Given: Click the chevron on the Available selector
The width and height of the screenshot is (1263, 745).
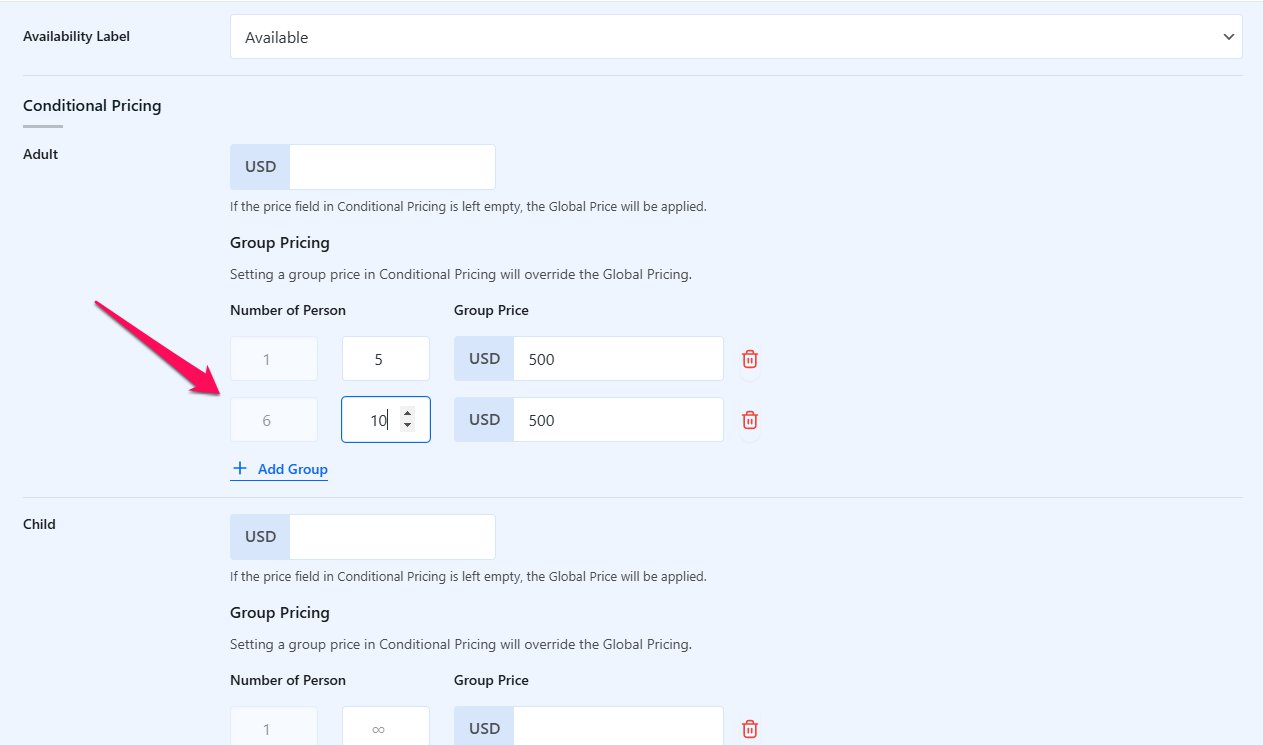Looking at the screenshot, I should [1228, 36].
